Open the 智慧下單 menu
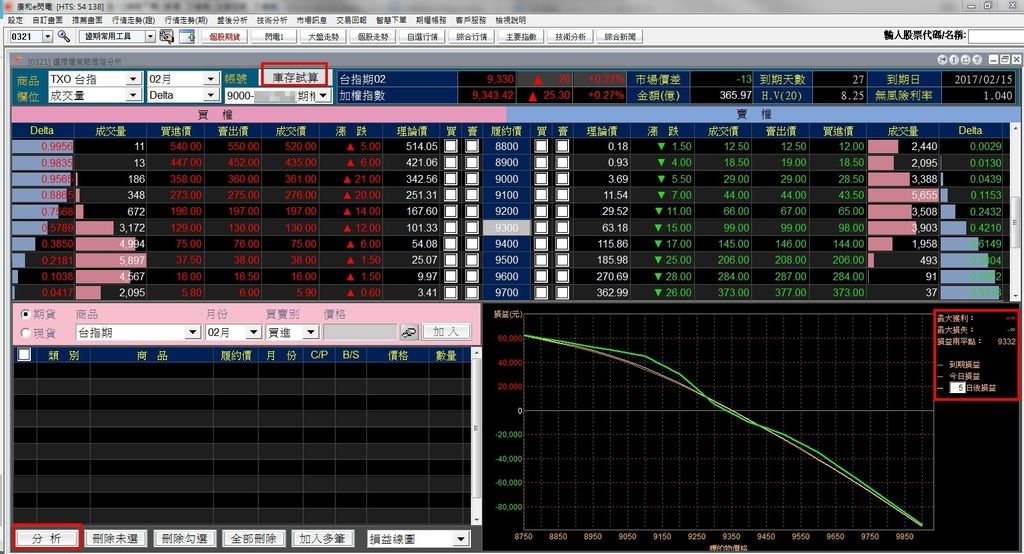This screenshot has width=1024, height=554. [391, 20]
